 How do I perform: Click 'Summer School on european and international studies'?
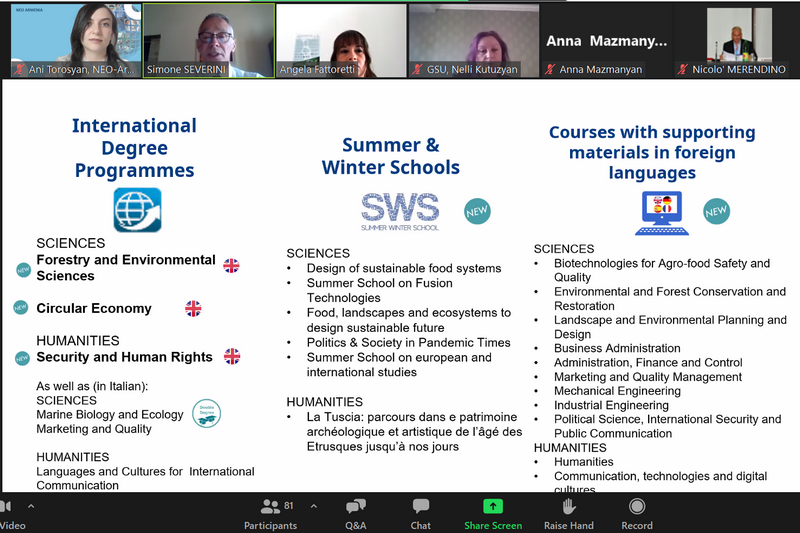pyautogui.click(x=399, y=365)
